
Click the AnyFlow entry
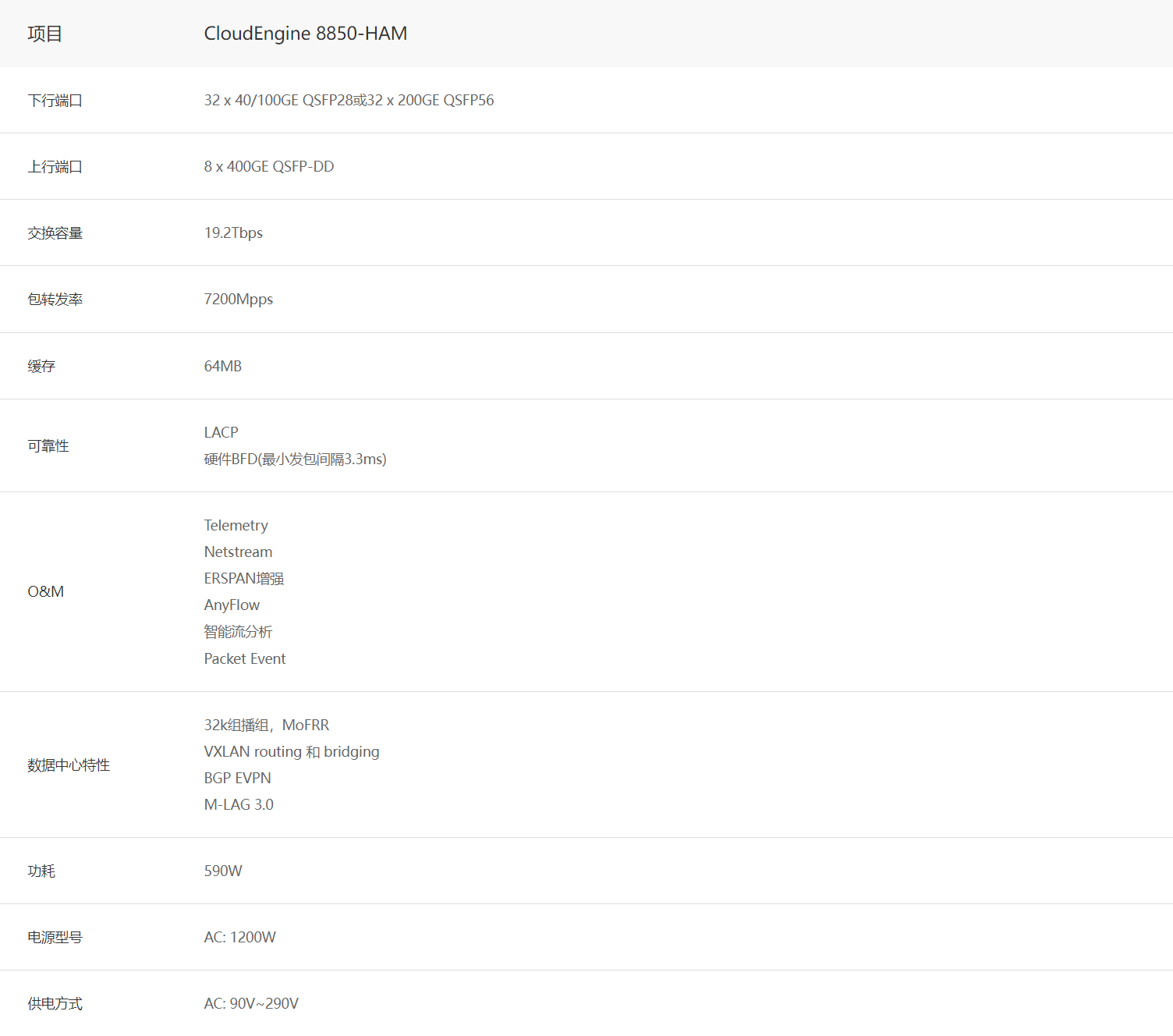(232, 605)
